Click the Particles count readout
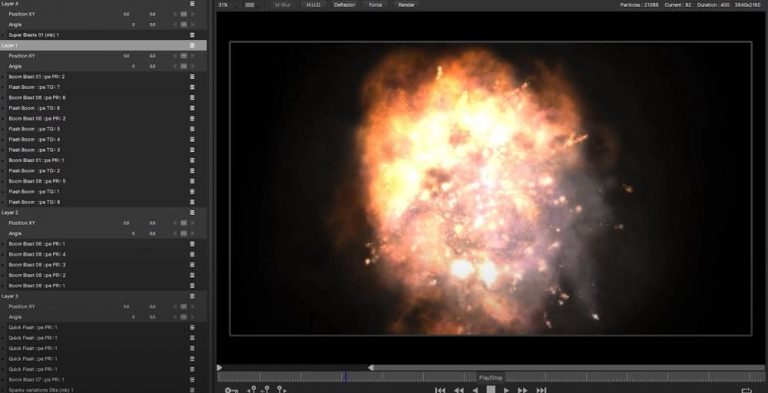Image resolution: width=768 pixels, height=393 pixels. click(639, 5)
